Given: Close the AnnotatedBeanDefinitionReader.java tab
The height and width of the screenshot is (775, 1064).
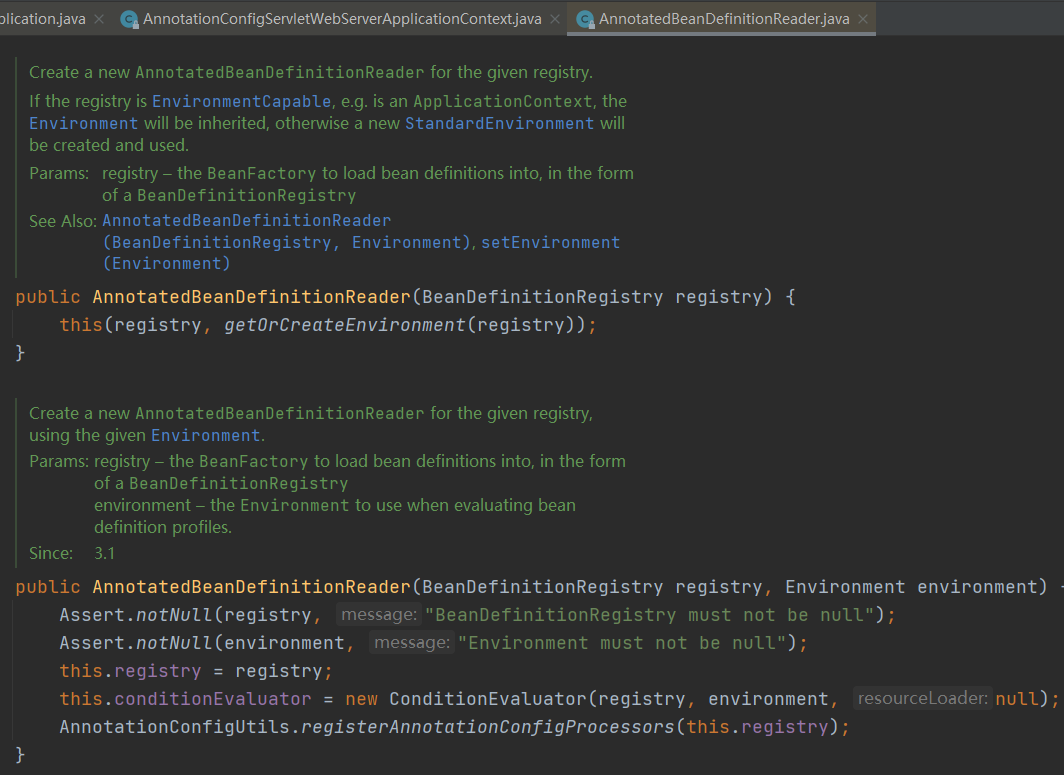Looking at the screenshot, I should 863,19.
